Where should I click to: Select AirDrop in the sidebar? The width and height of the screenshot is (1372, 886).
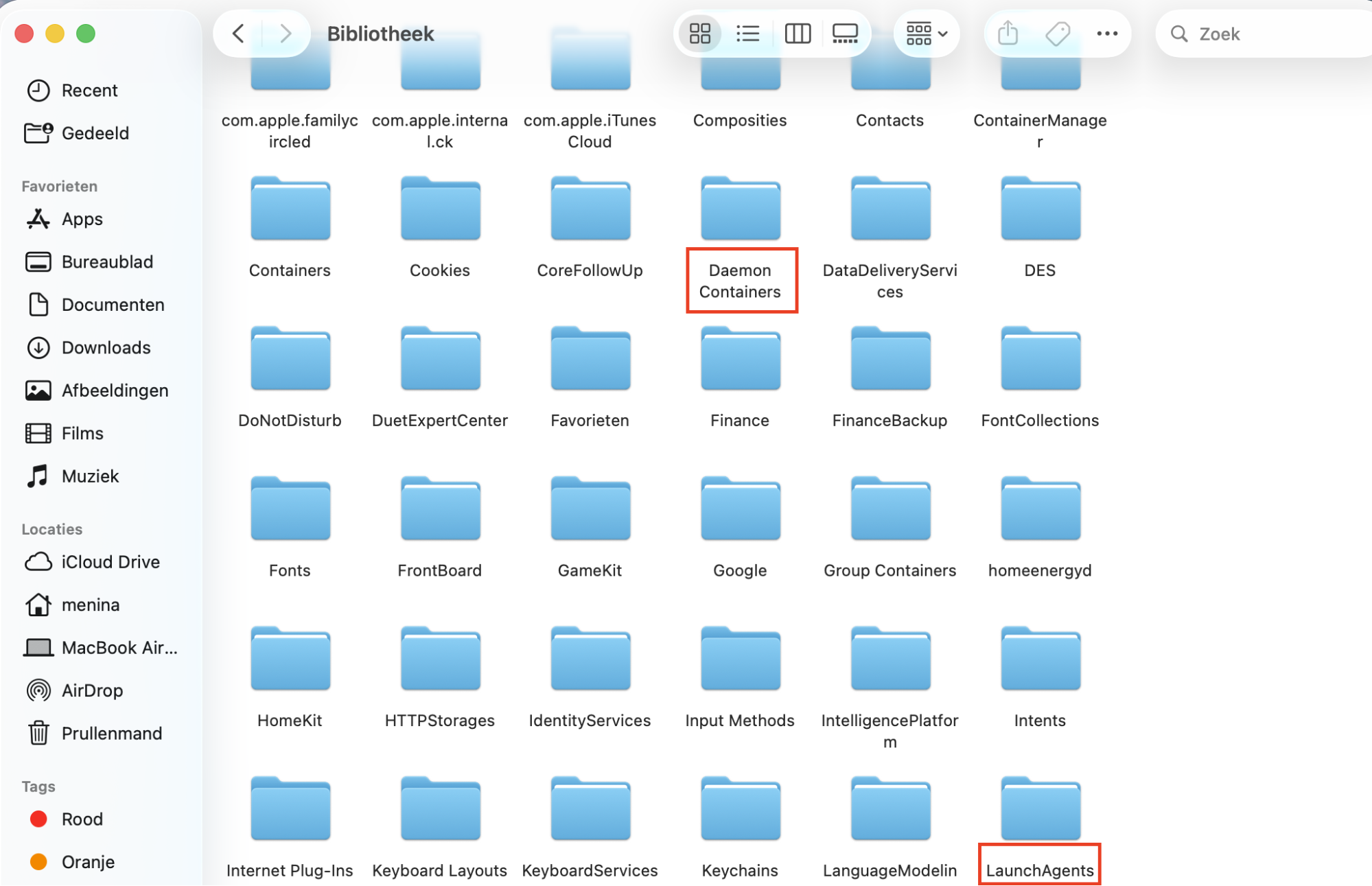point(92,690)
